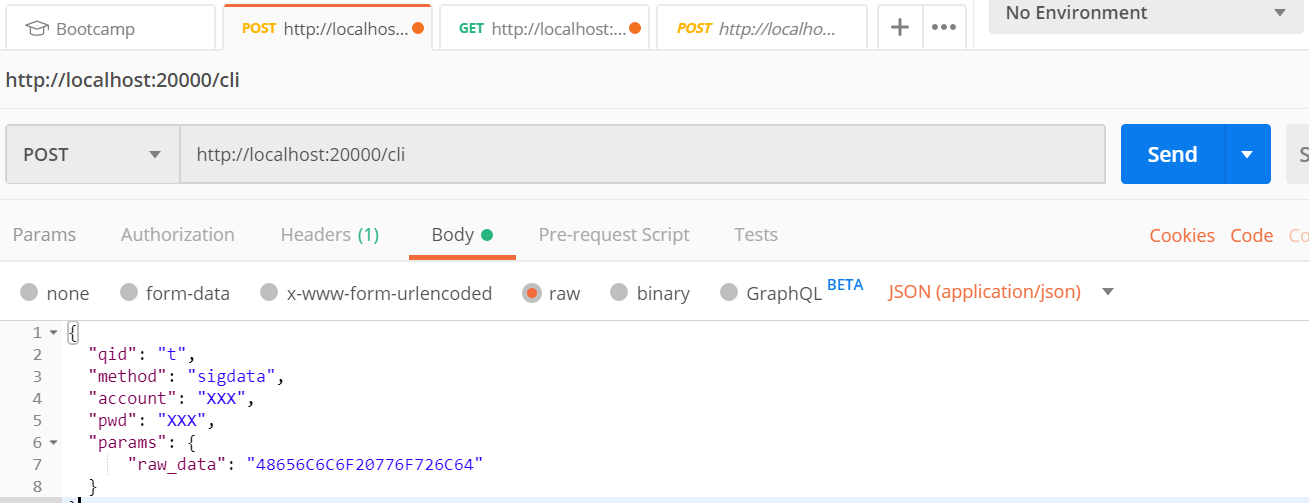Select the none body radio button
The height and width of the screenshot is (503, 1309).
pyautogui.click(x=29, y=293)
